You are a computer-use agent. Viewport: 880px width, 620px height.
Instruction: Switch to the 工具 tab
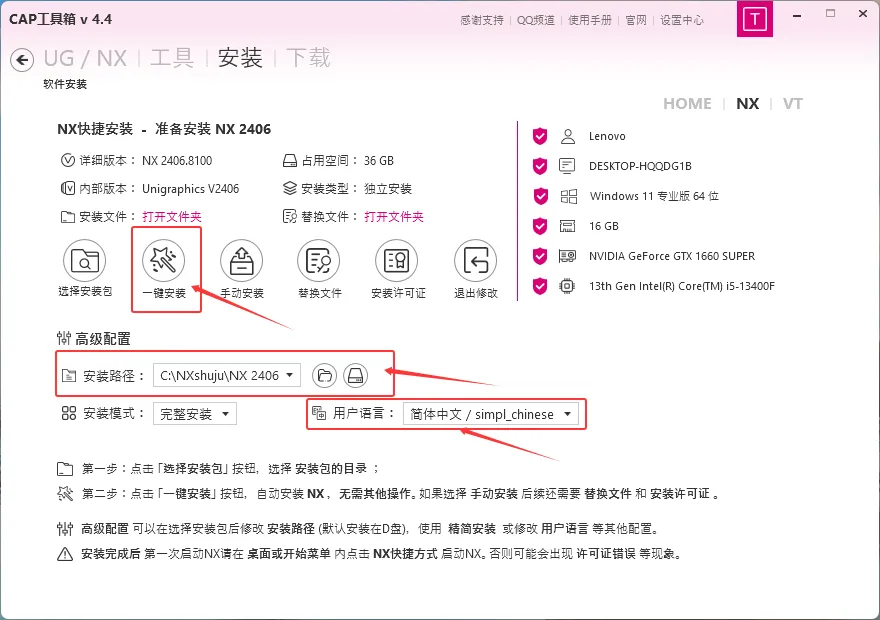(x=172, y=58)
